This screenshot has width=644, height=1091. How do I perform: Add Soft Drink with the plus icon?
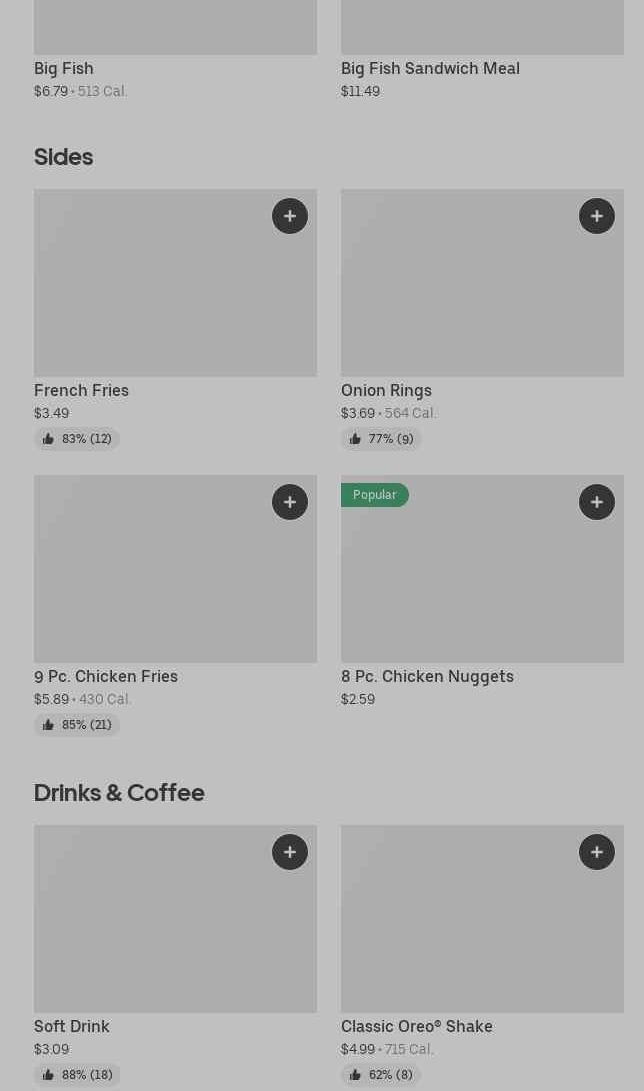click(x=290, y=852)
